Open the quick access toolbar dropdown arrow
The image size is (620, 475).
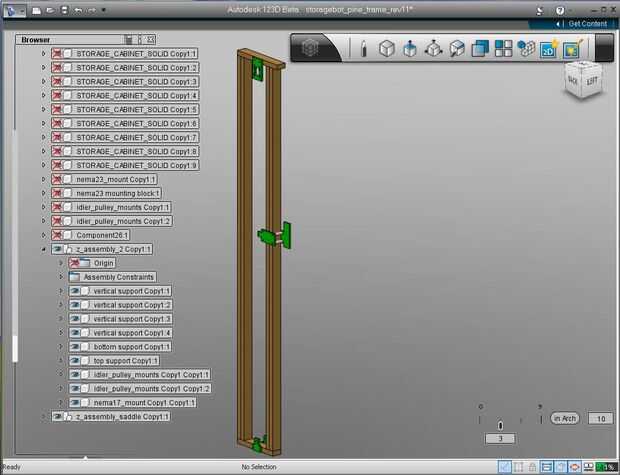(x=104, y=10)
